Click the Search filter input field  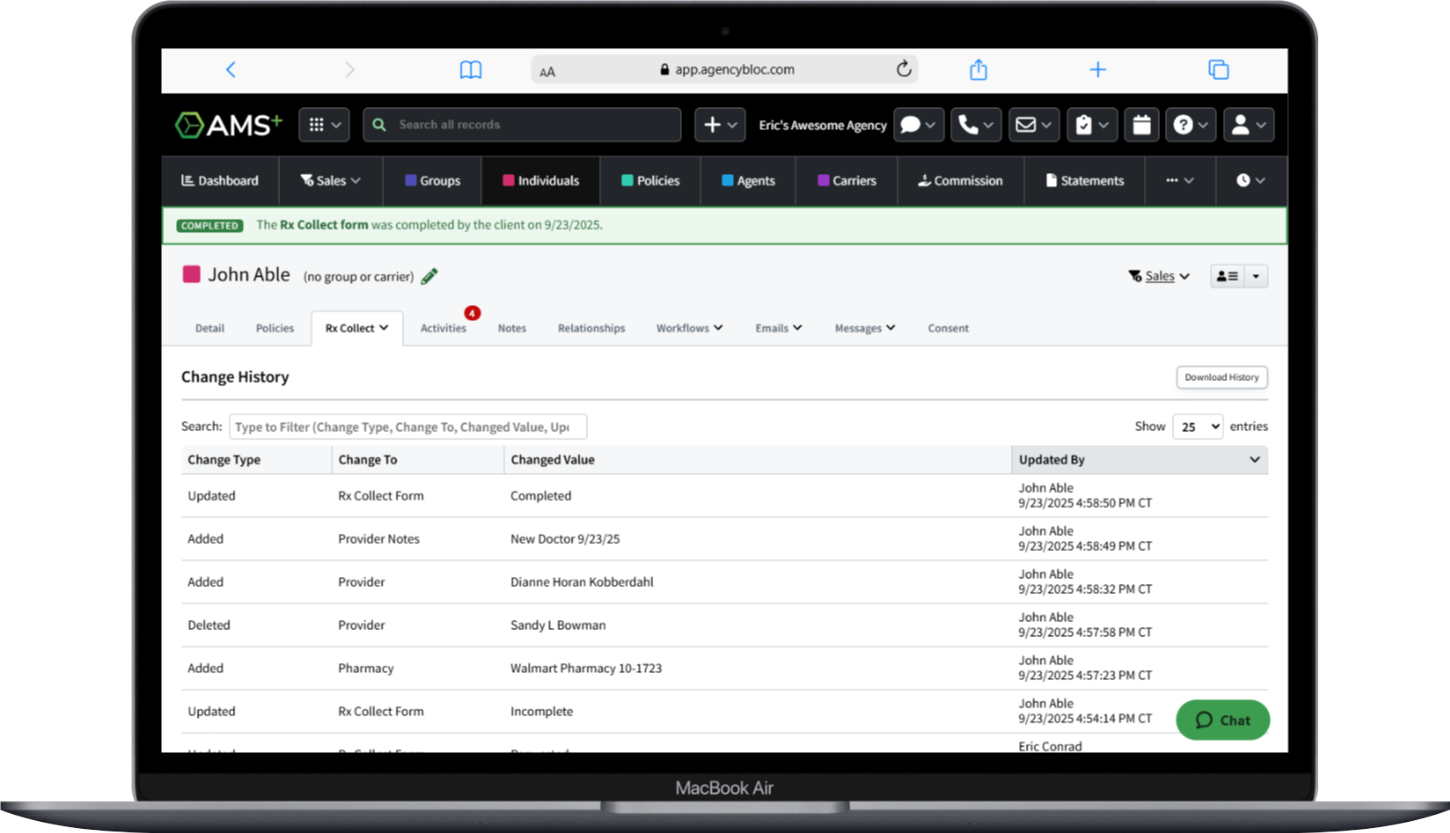pos(407,426)
